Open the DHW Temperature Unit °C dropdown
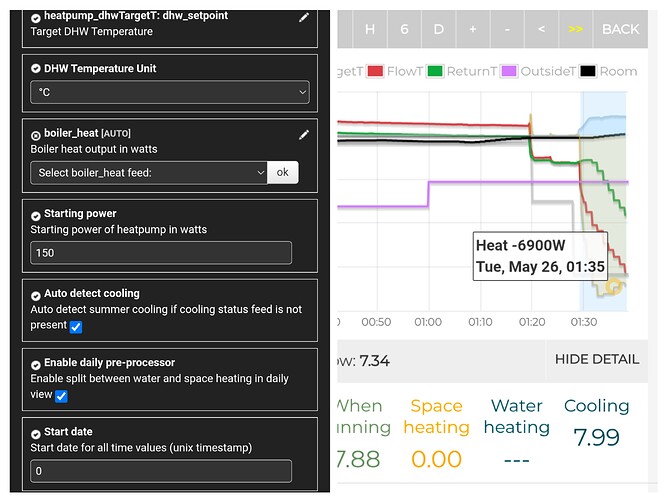The width and height of the screenshot is (665, 500). pos(170,92)
